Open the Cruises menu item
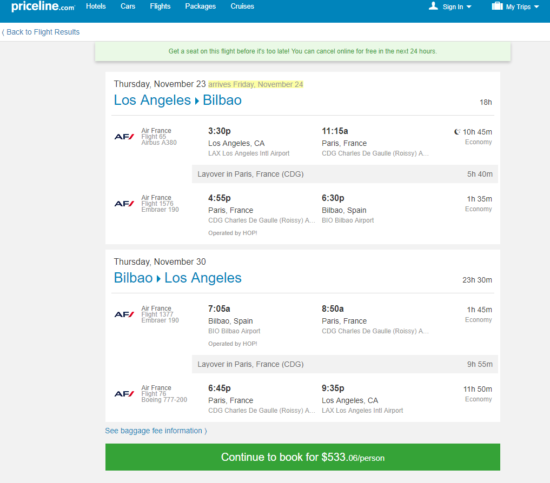This screenshot has width=550, height=483. pos(242,6)
